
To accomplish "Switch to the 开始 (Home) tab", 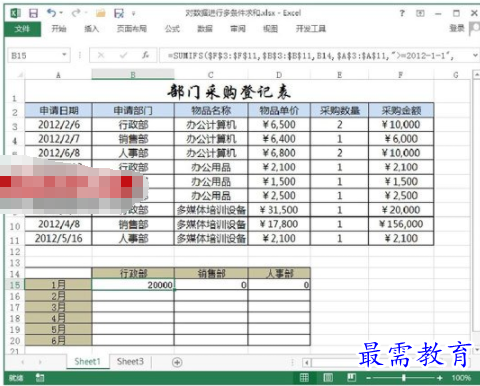I will [x=59, y=29].
